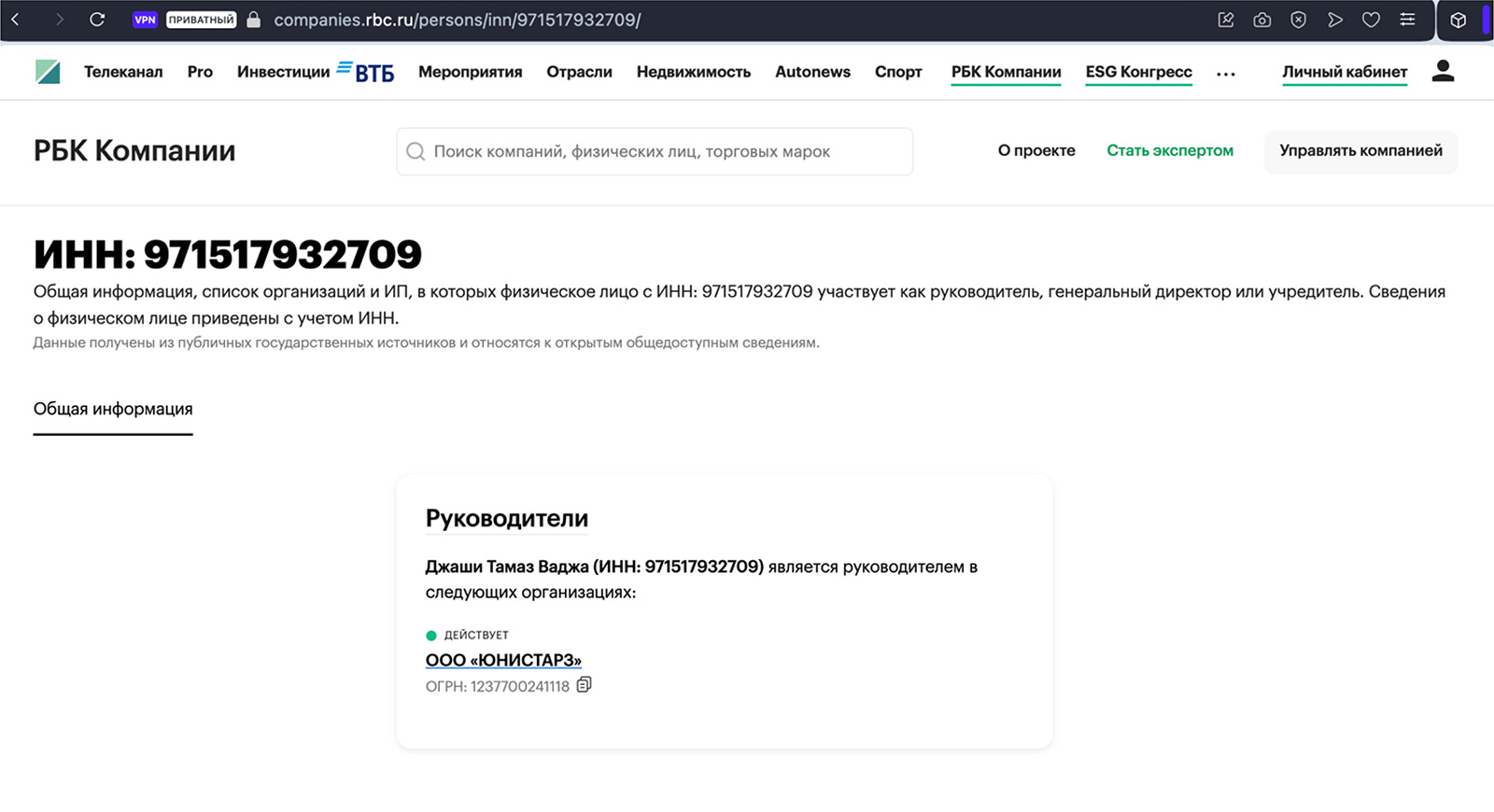Toggle the VPN badge in address bar
This screenshot has width=1494, height=812.
[145, 20]
